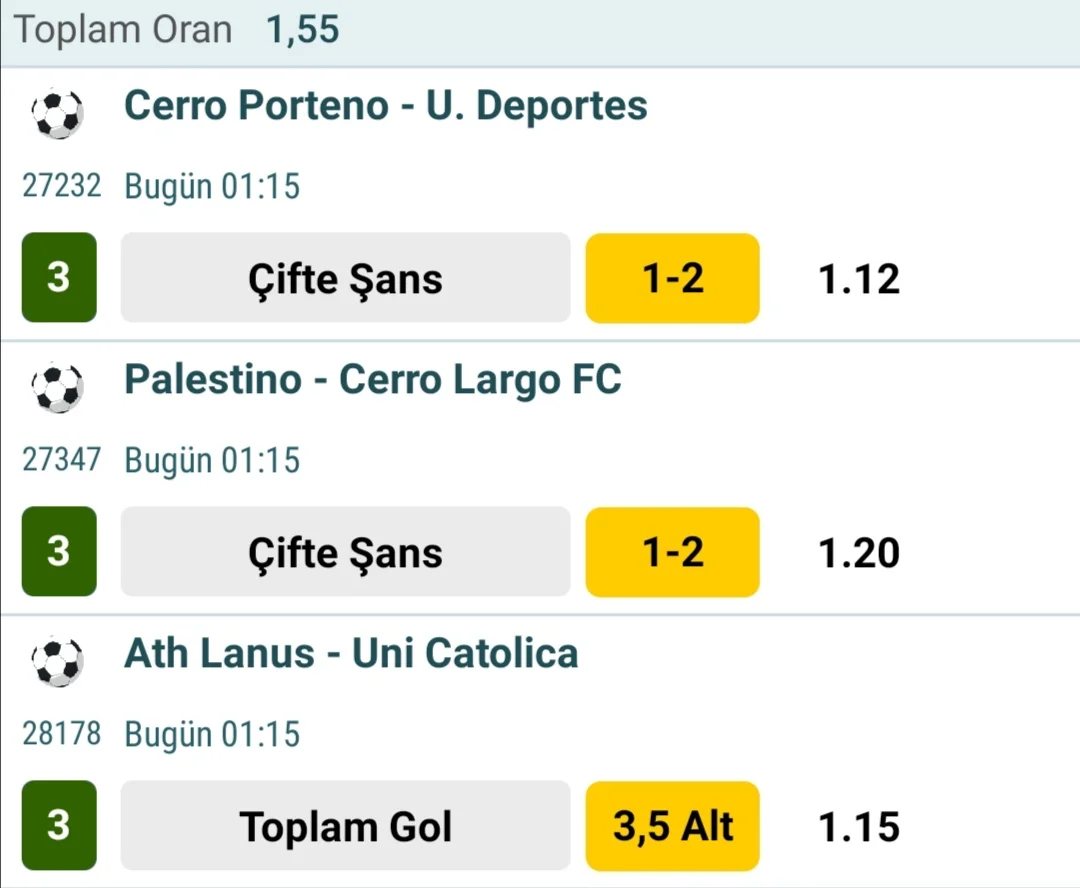Click Çifte Şans market for Cerro Porteno match

coord(345,278)
